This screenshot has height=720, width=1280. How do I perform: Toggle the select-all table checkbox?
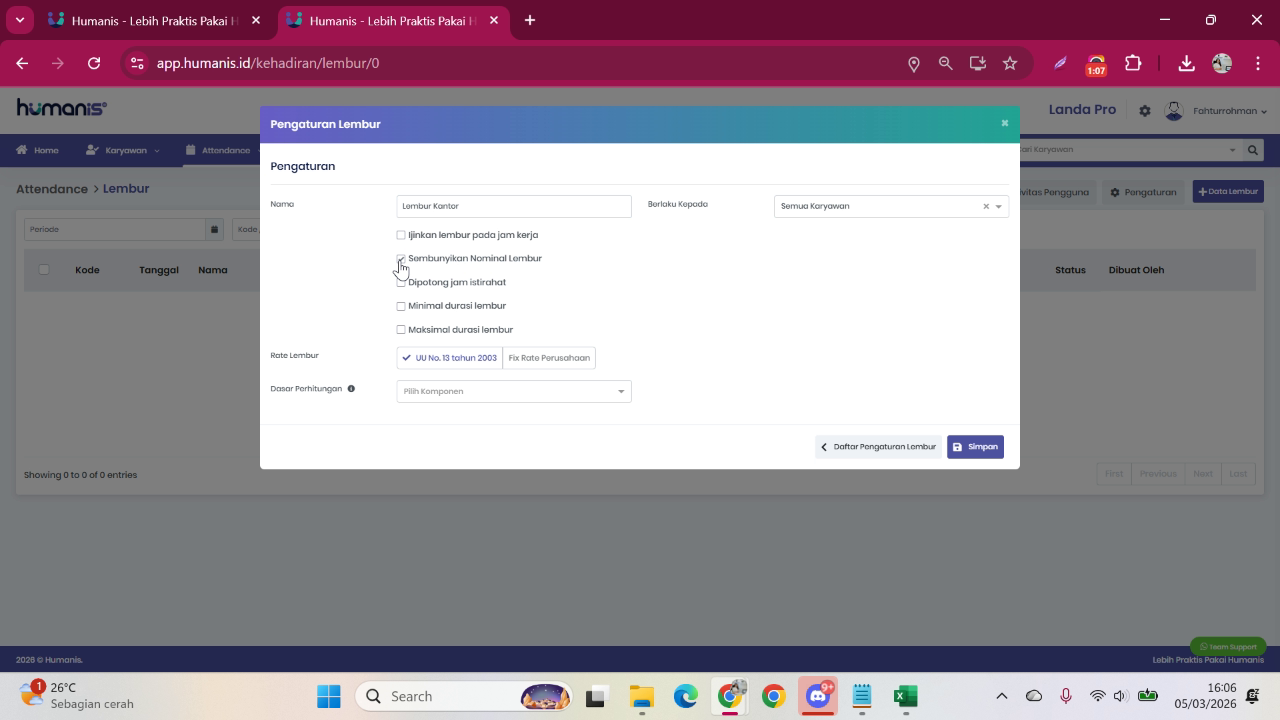click(x=43, y=270)
